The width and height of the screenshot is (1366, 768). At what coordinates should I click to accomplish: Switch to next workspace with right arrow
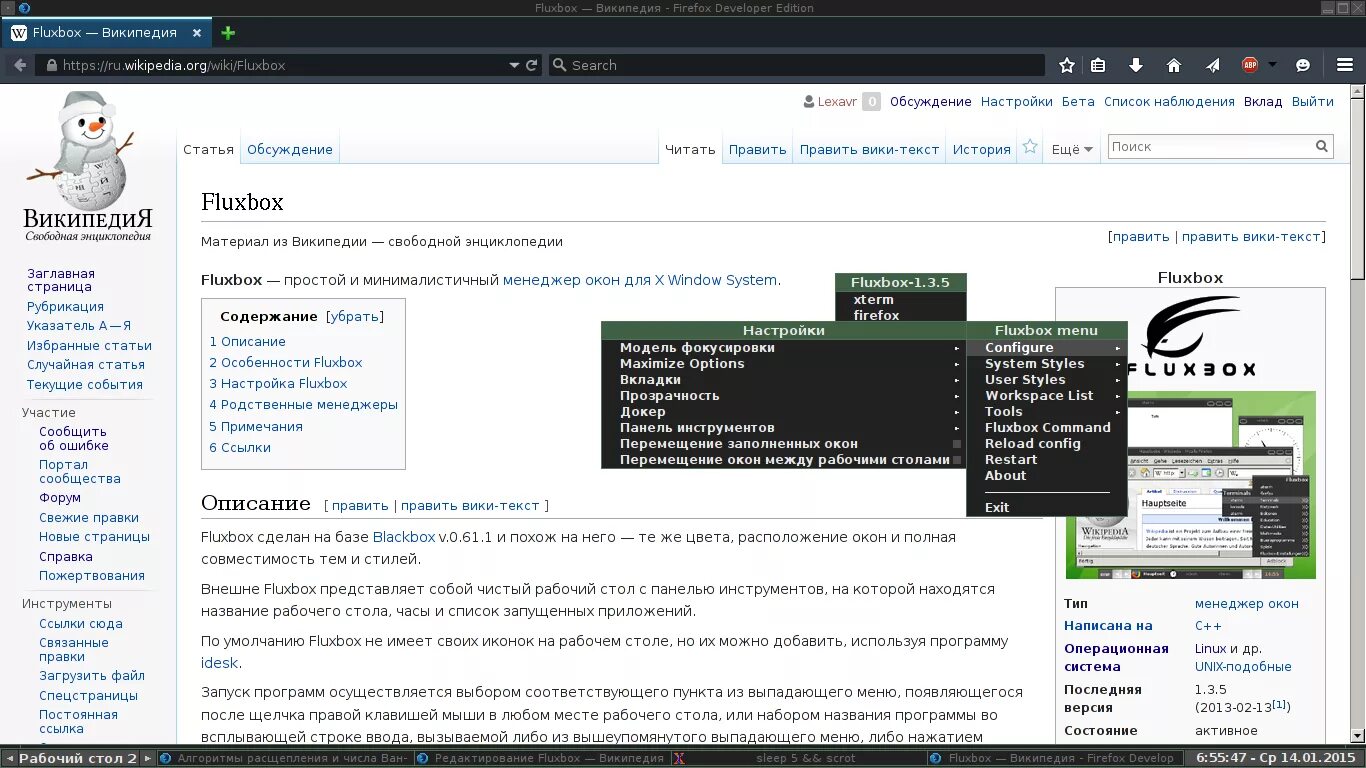tap(148, 758)
